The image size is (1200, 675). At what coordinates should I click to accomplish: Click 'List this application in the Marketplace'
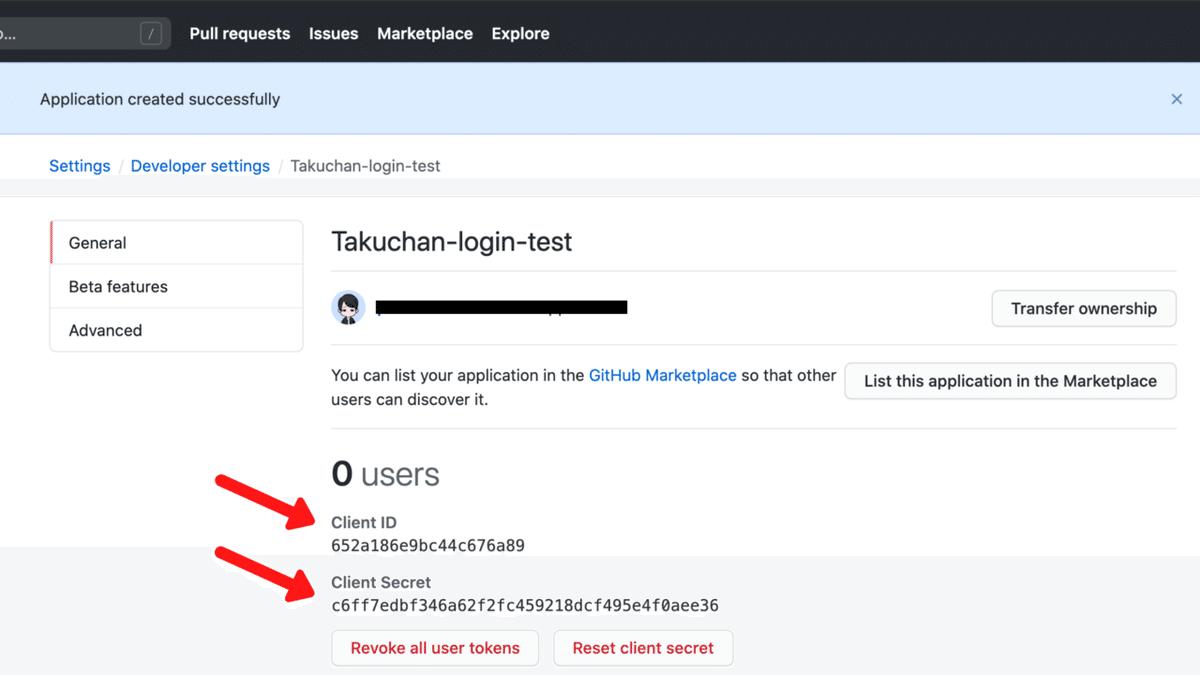[1010, 381]
